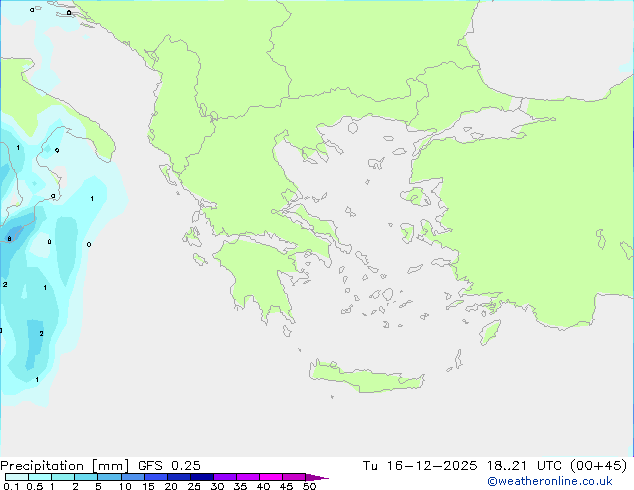
Task: Click the '0.1' legend scale label
Action: (11, 486)
